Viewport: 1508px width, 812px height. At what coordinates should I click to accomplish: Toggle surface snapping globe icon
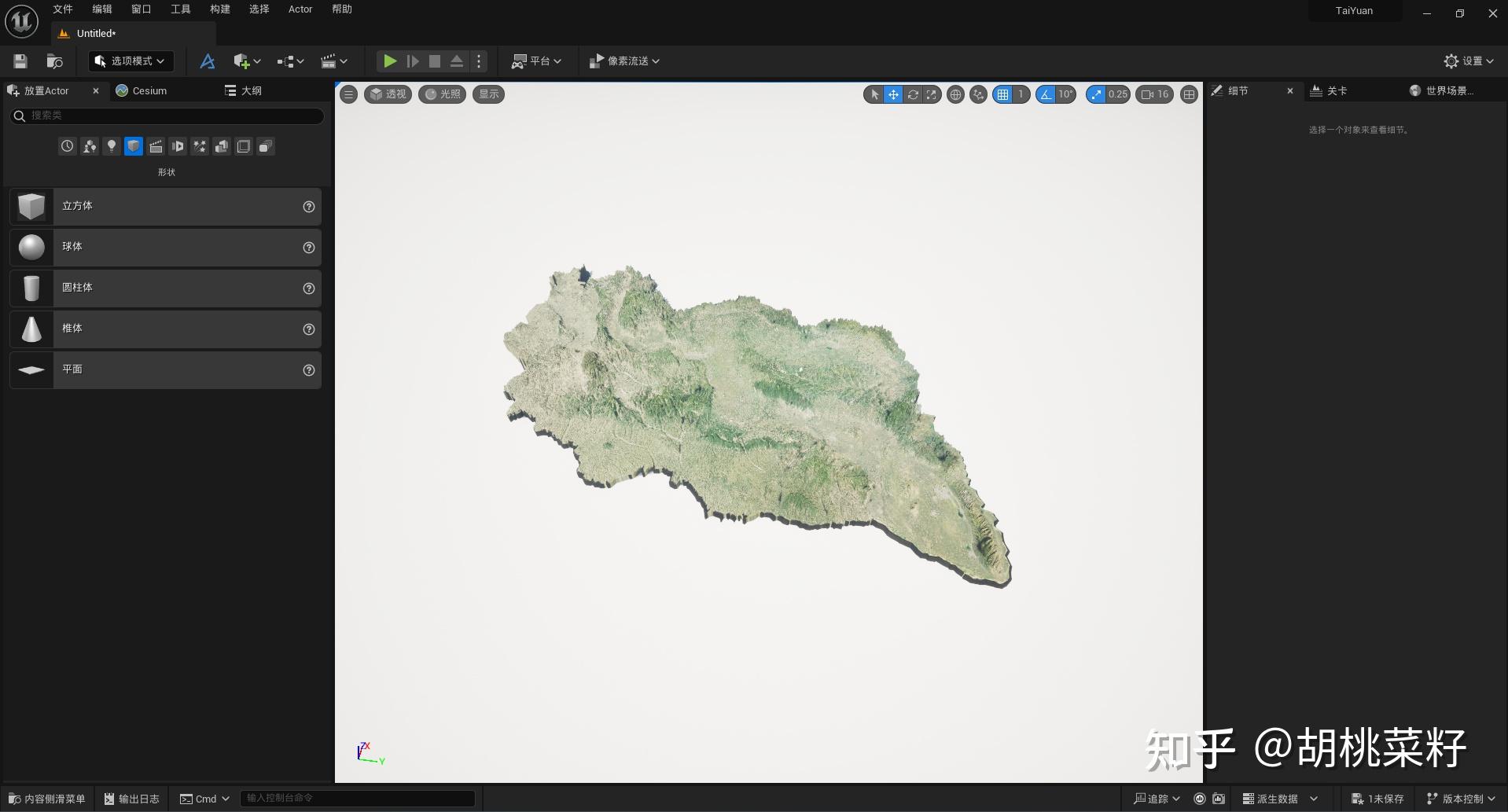(956, 94)
